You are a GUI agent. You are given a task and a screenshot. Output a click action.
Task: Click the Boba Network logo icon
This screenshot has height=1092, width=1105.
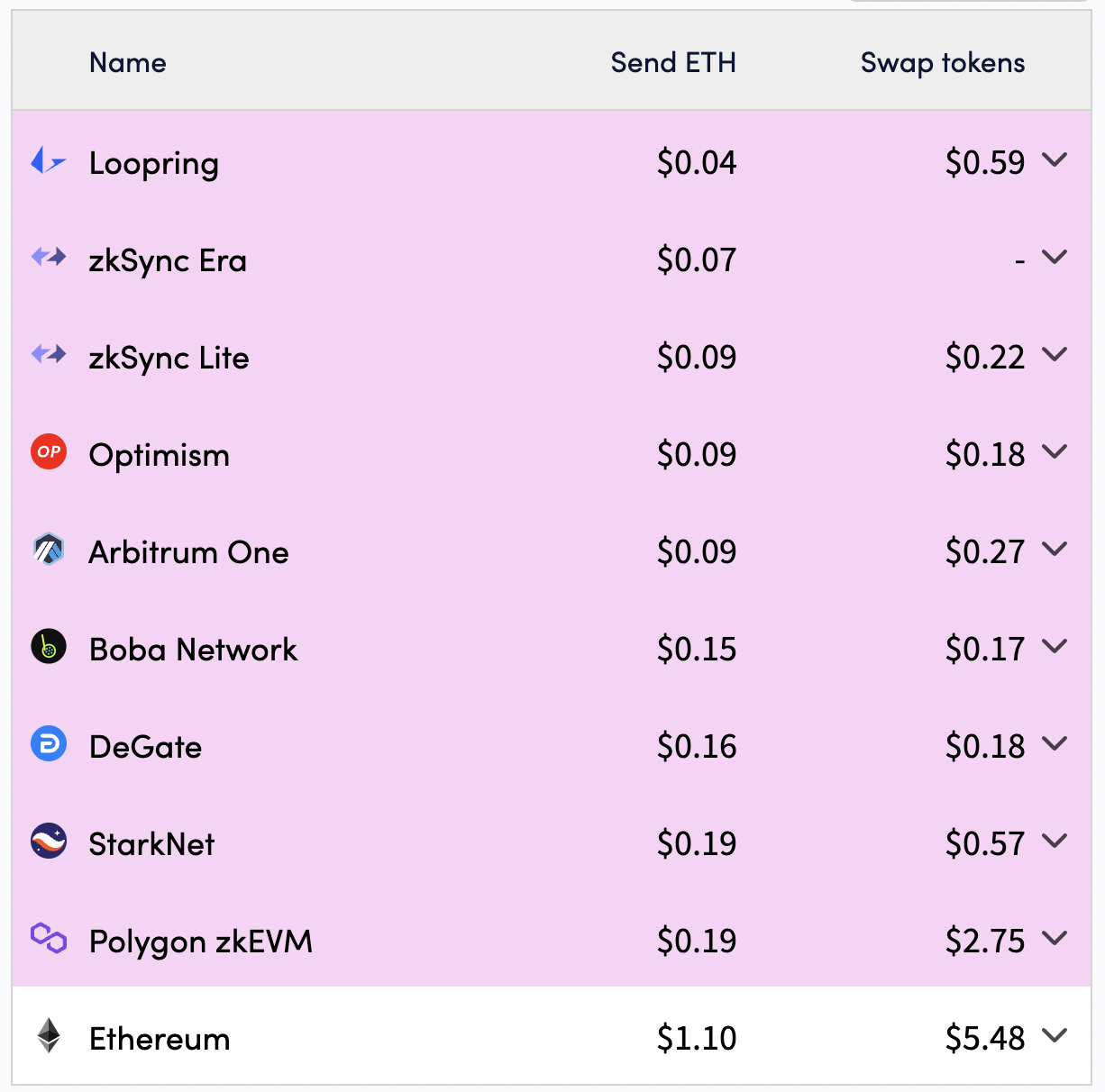49,646
